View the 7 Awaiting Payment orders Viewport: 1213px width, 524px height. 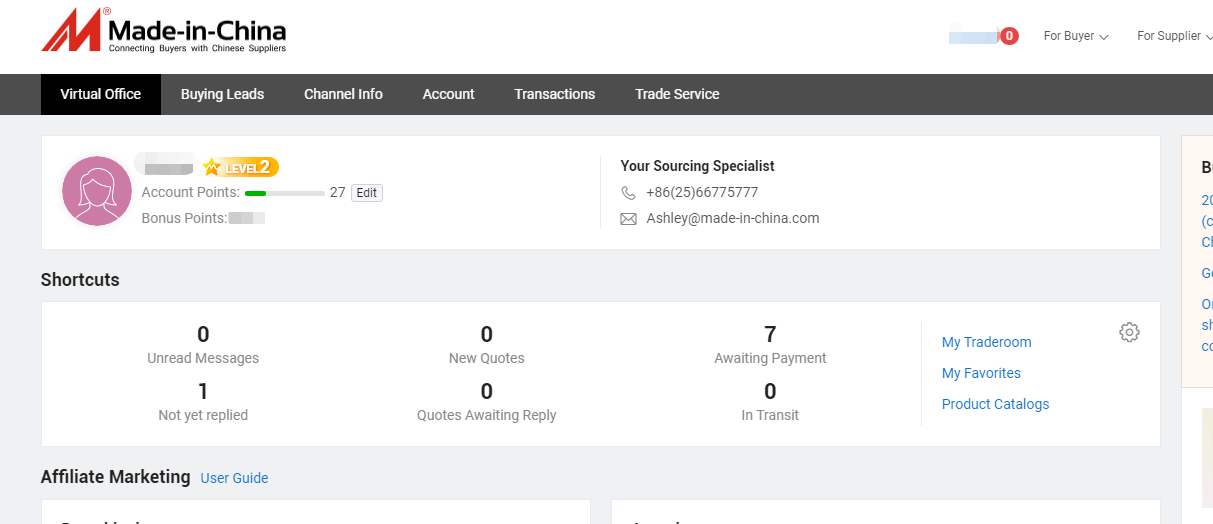tap(770, 335)
